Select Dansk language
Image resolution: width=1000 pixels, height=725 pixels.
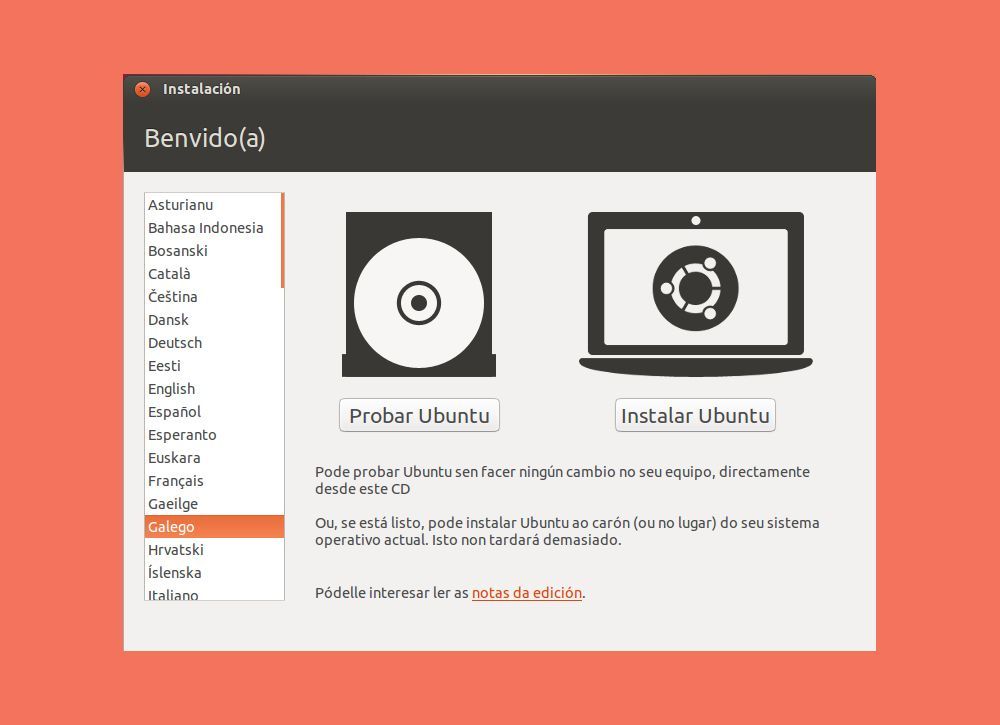tap(213, 319)
